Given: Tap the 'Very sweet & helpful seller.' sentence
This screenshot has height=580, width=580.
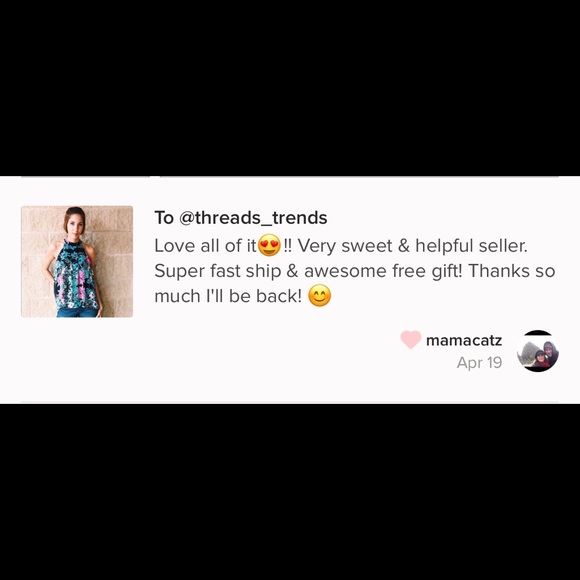Looking at the screenshot, I should point(412,246).
